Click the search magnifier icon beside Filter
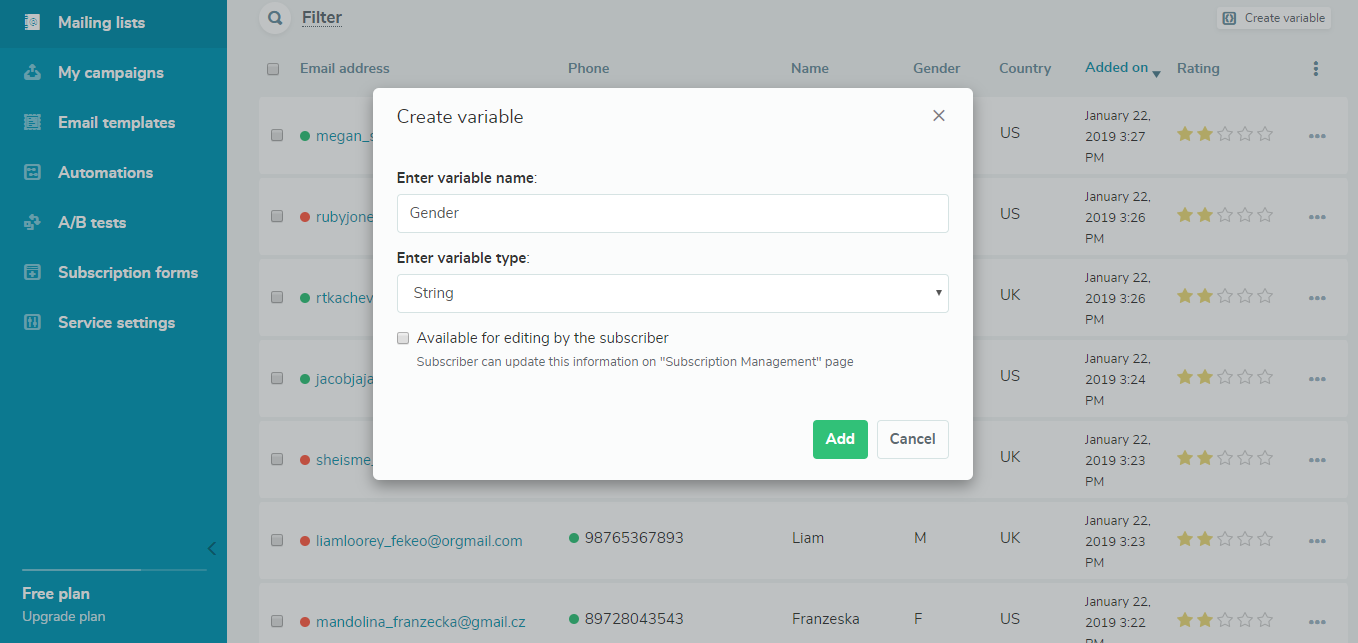1358x643 pixels. 273,17
